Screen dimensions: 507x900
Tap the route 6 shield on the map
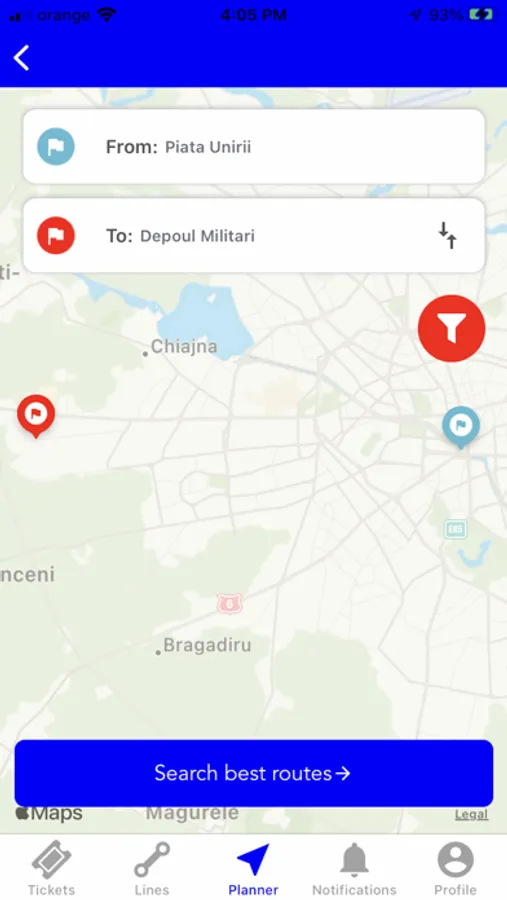pos(229,603)
